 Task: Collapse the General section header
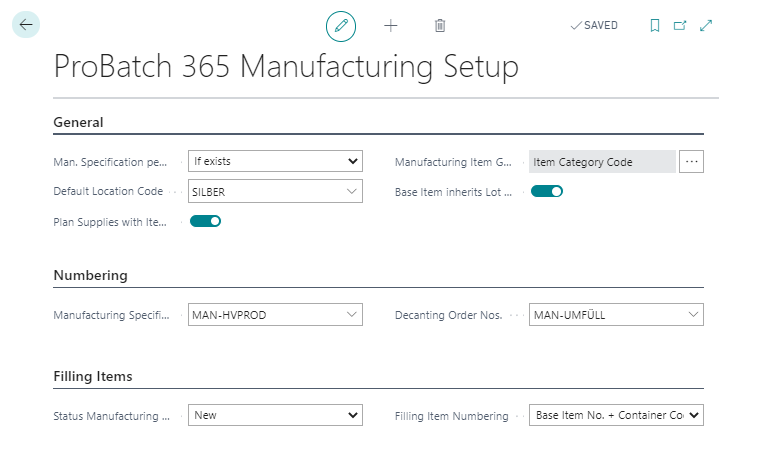pos(78,123)
